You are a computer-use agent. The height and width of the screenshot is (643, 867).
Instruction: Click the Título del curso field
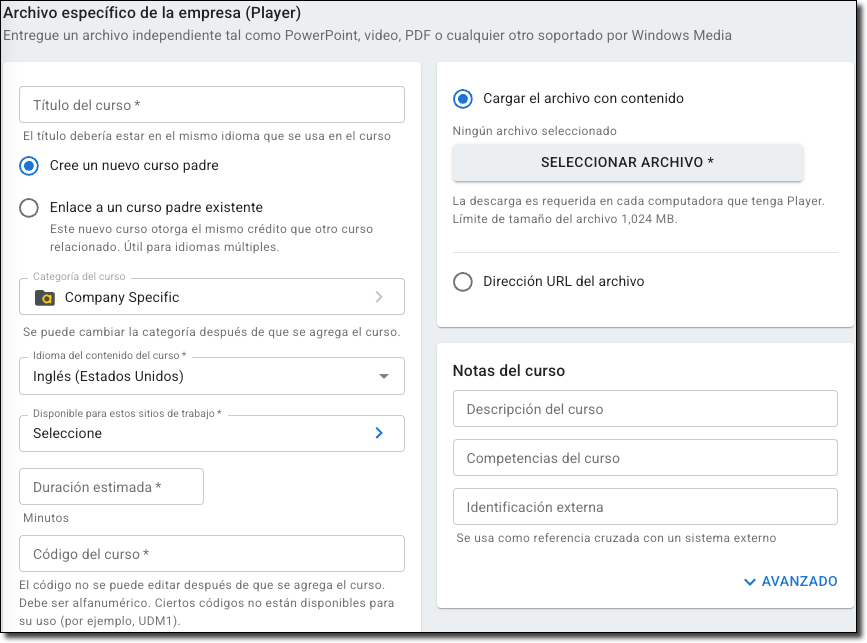click(212, 105)
